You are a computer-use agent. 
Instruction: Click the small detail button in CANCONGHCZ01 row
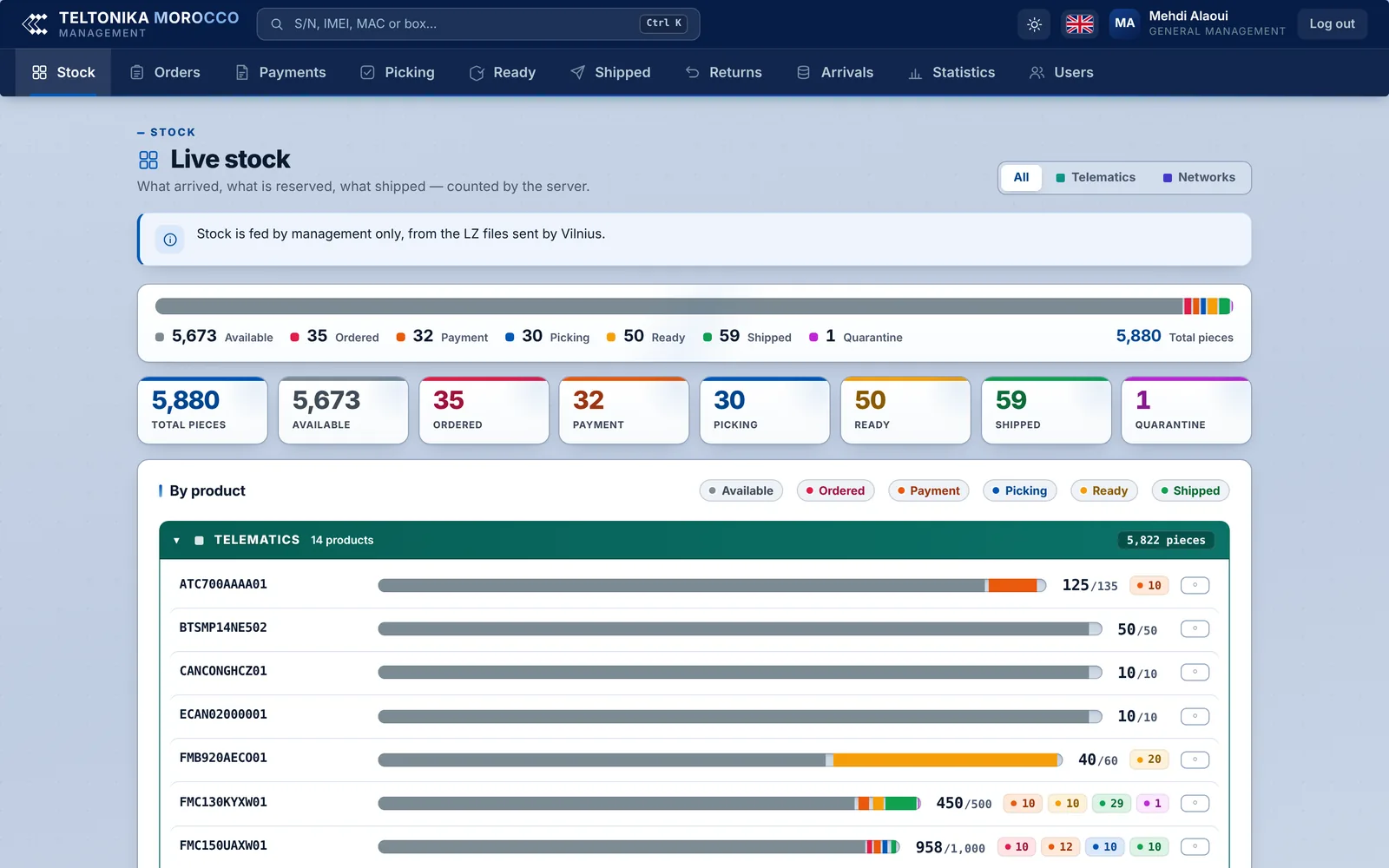1195,673
